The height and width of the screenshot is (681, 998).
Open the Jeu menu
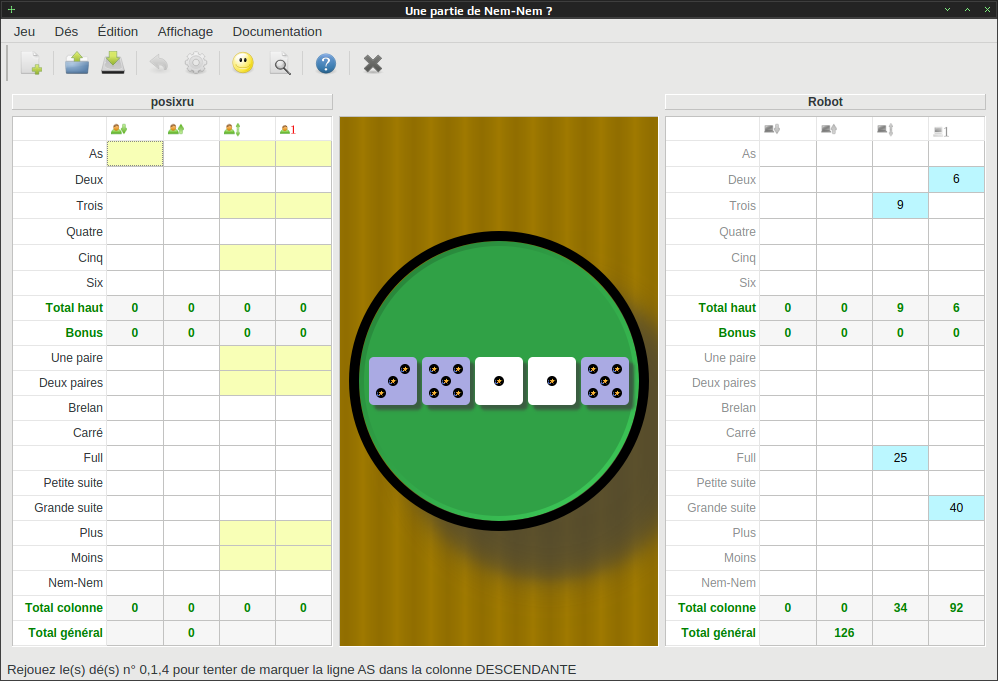pos(25,32)
